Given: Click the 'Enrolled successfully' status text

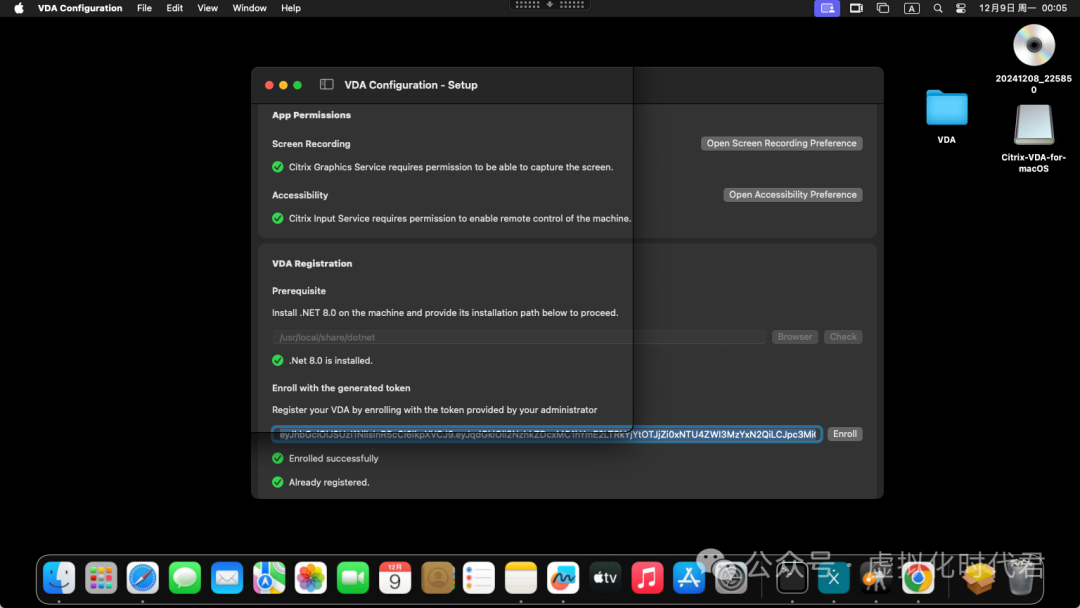Looking at the screenshot, I should (x=333, y=459).
